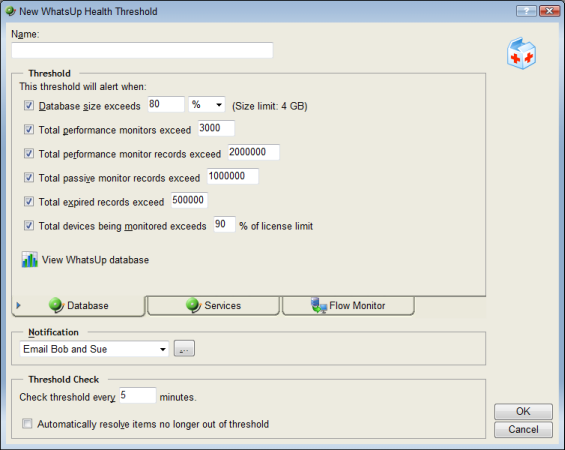
Task: Click the expired records field showing 500000
Action: (x=189, y=200)
